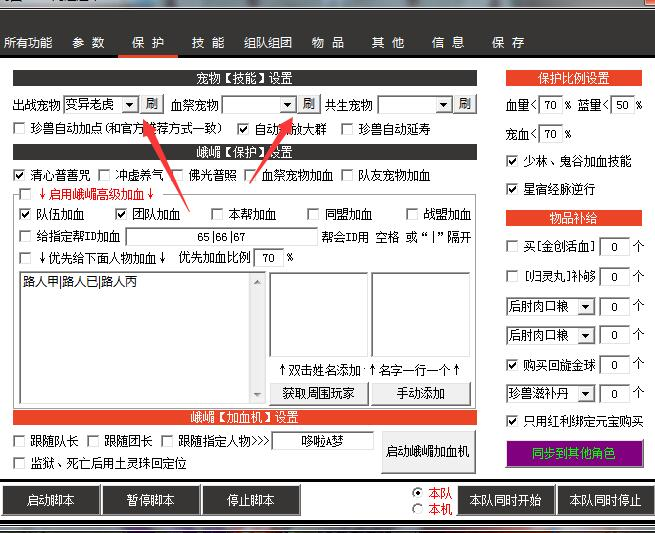
Task: Tick the 本帮加血 checkbox
Action: click(218, 214)
